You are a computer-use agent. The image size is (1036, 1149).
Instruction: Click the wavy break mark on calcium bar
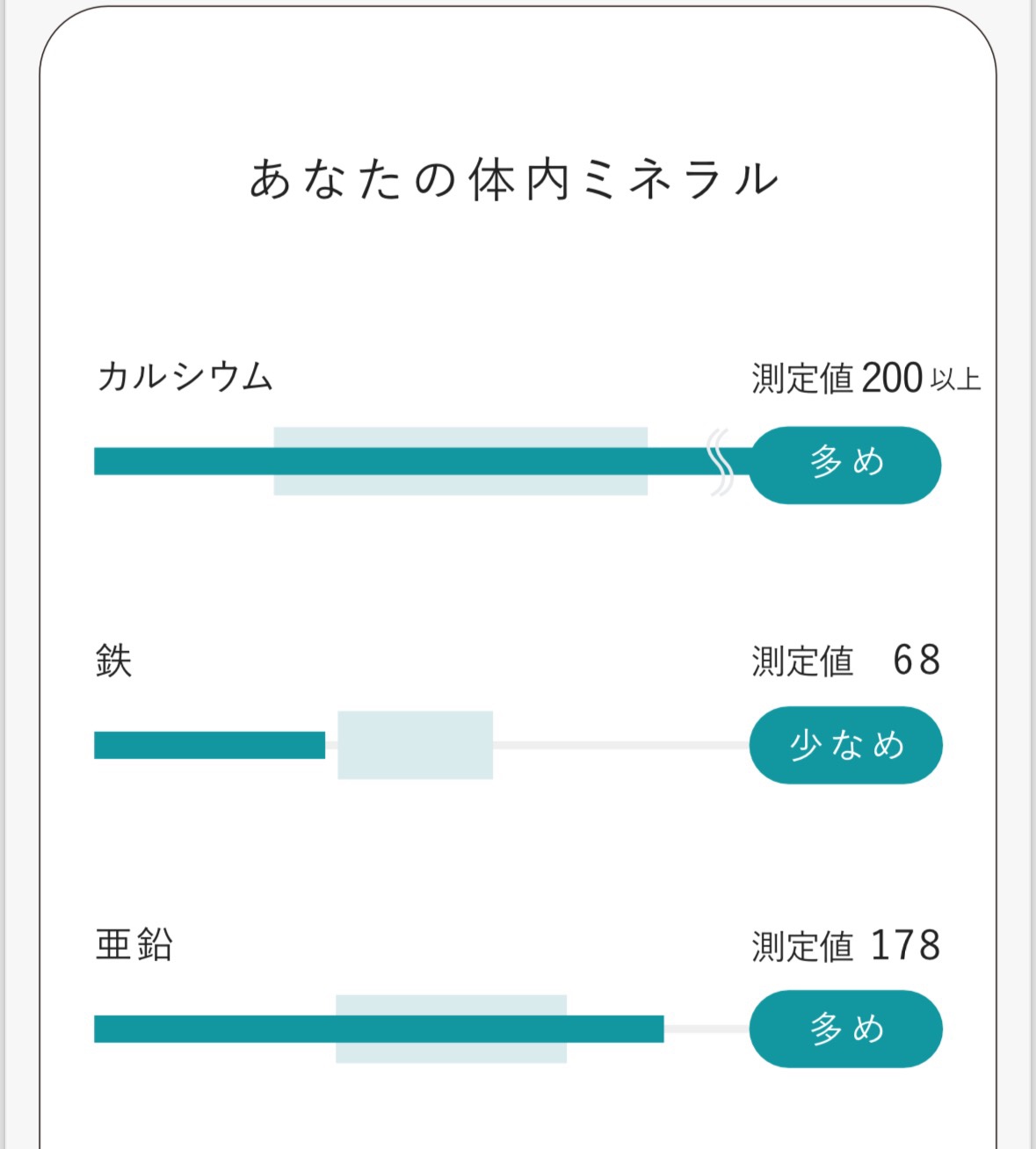click(721, 462)
